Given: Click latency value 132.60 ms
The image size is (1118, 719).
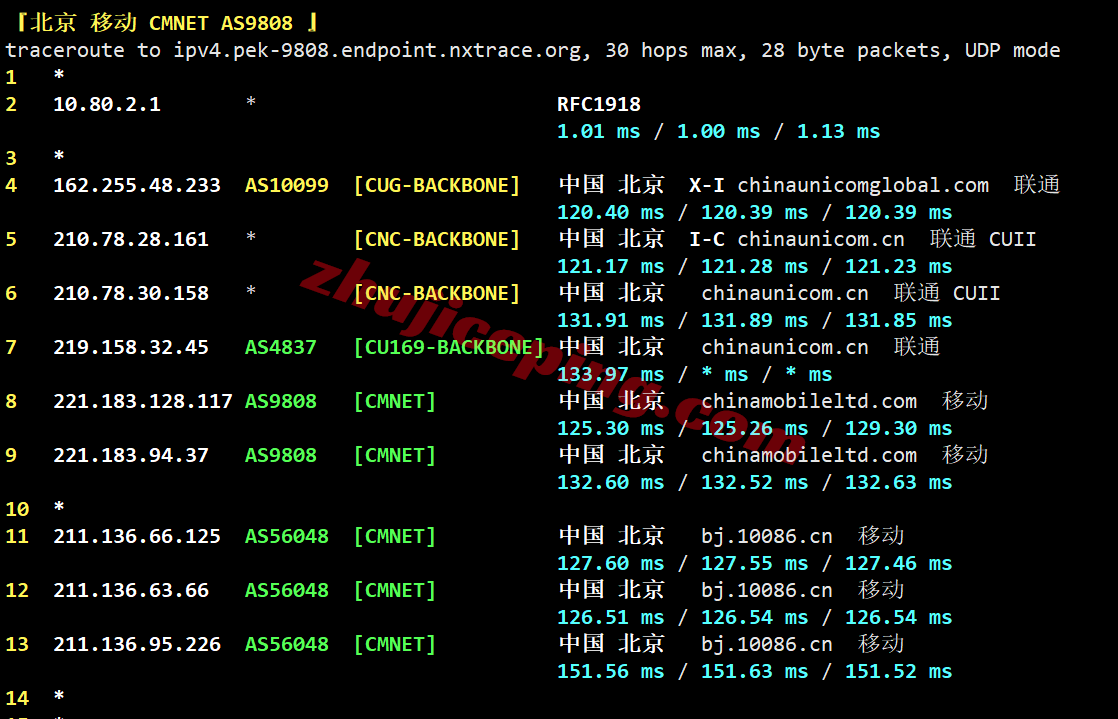Looking at the screenshot, I should [x=610, y=483].
